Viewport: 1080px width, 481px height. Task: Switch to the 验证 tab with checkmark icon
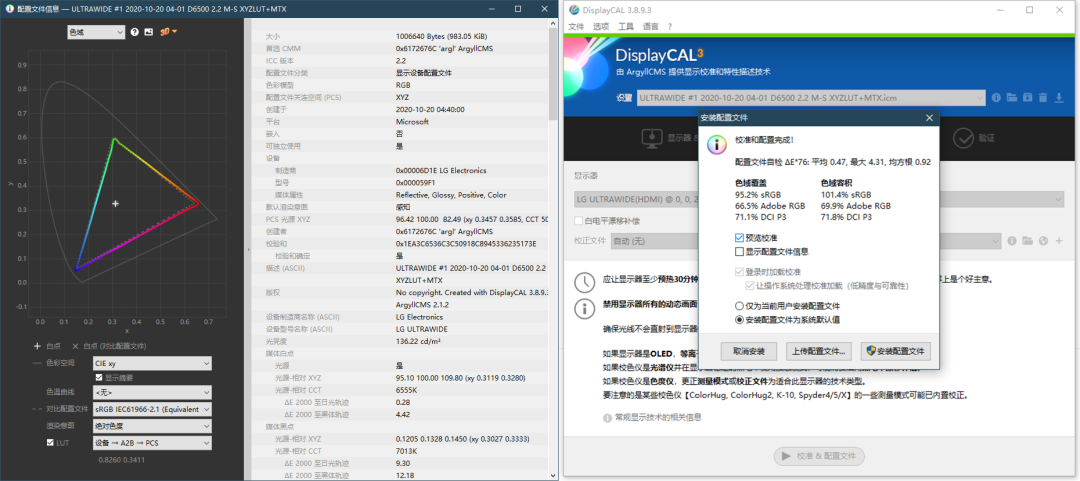point(974,139)
